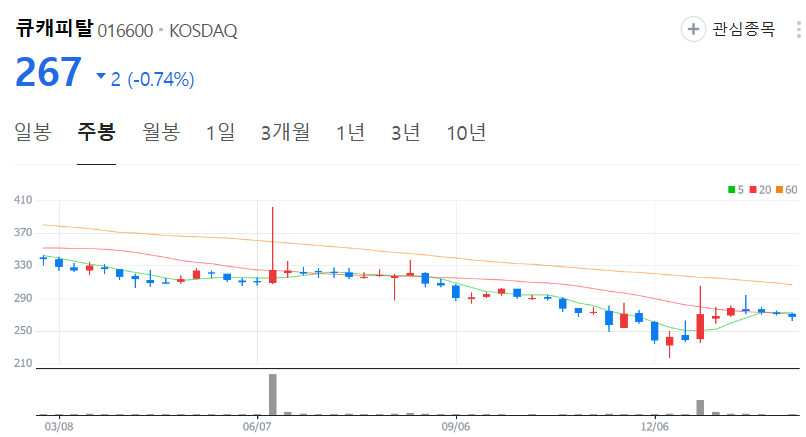This screenshot has width=806, height=437.
Task: Open the 1일 chart tab
Action: 220,132
